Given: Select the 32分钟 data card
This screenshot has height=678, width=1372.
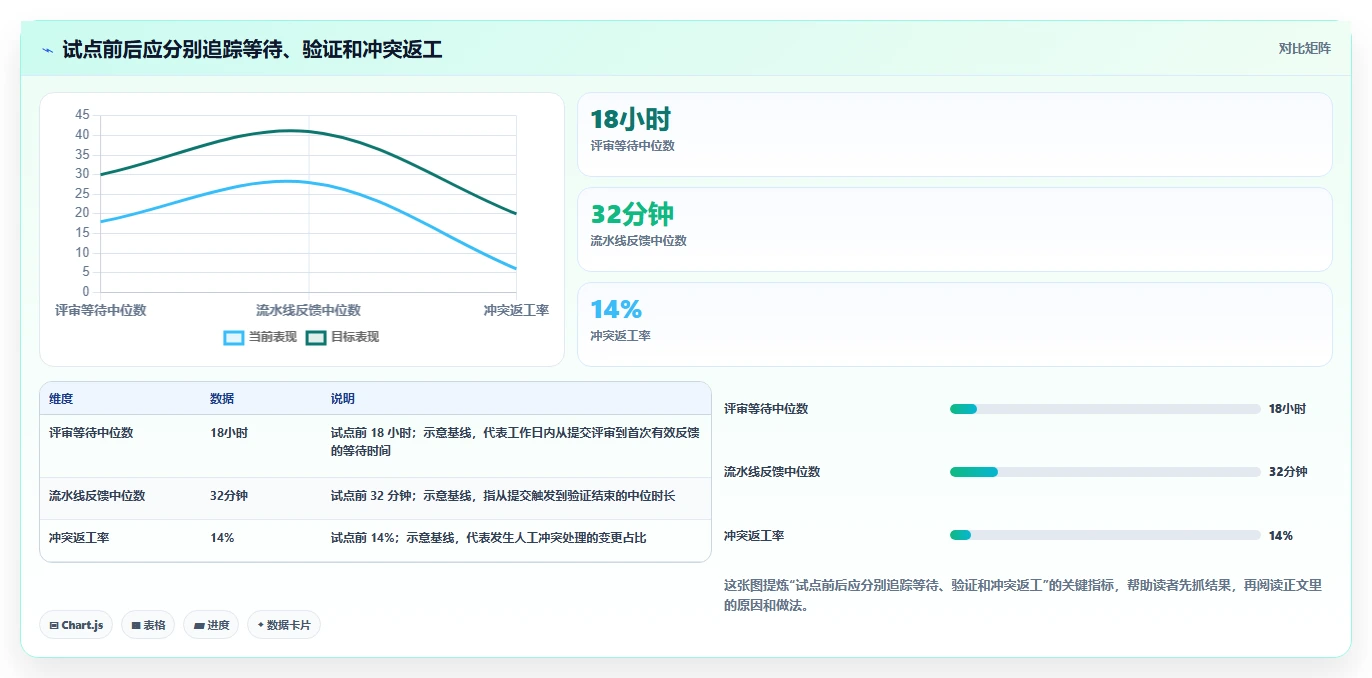Looking at the screenshot, I should [955, 229].
